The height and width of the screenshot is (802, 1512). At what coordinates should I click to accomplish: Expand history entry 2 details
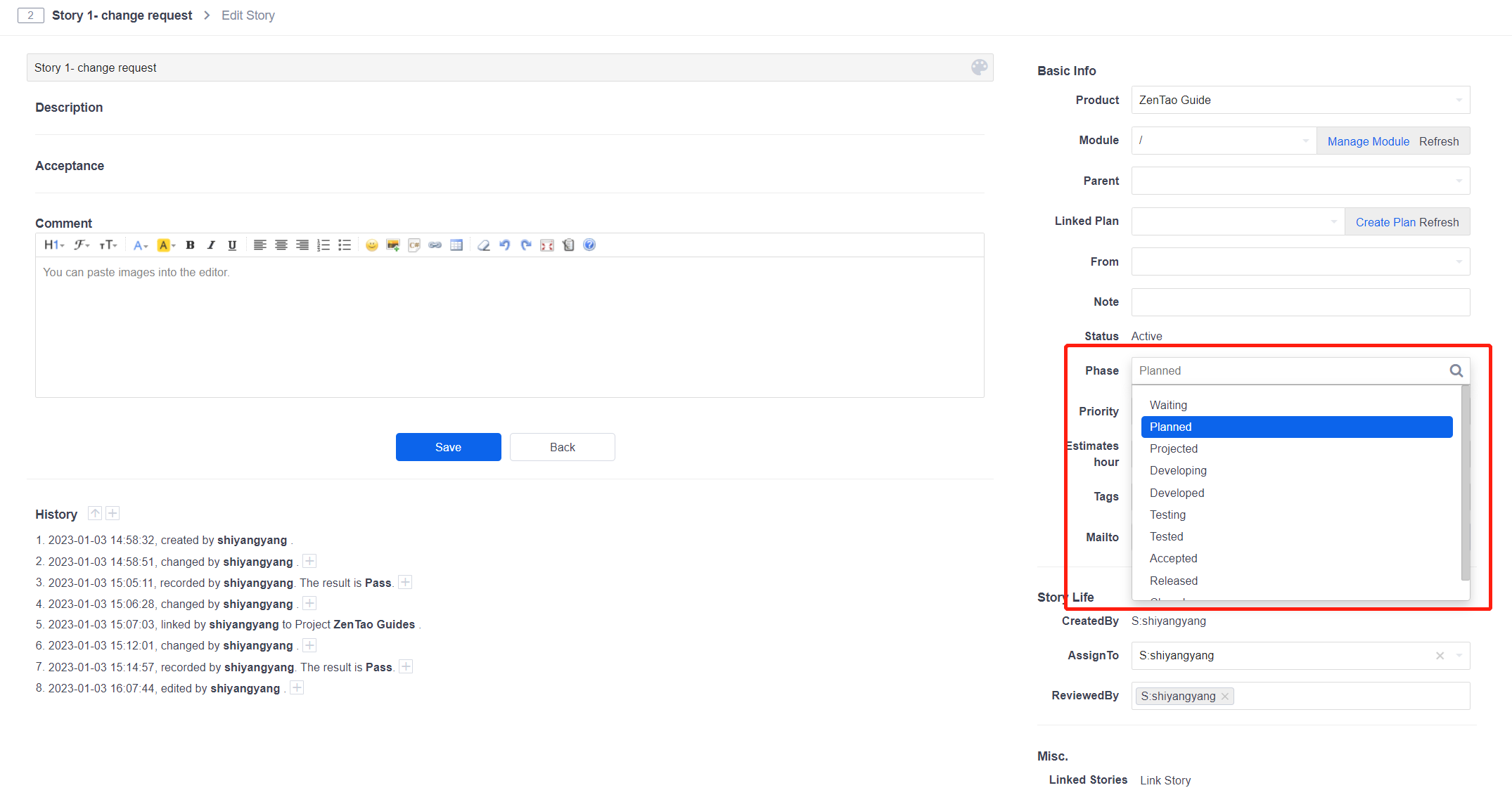click(309, 561)
